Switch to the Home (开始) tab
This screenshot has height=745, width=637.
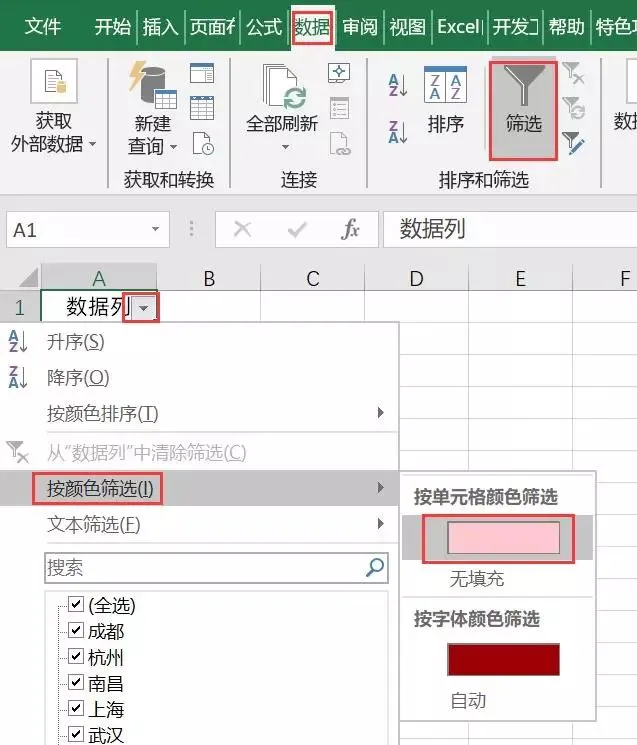point(113,26)
